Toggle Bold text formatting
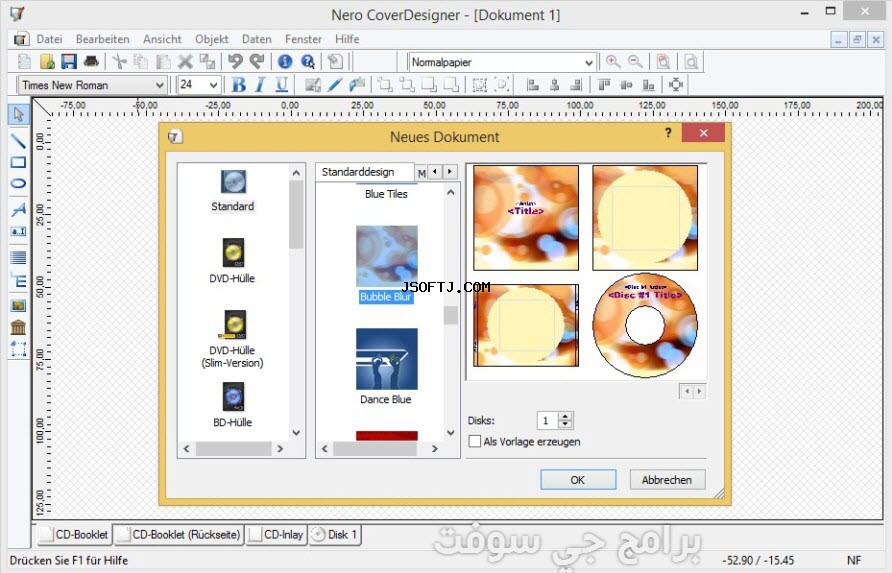This screenshot has height=573, width=892. [238, 85]
